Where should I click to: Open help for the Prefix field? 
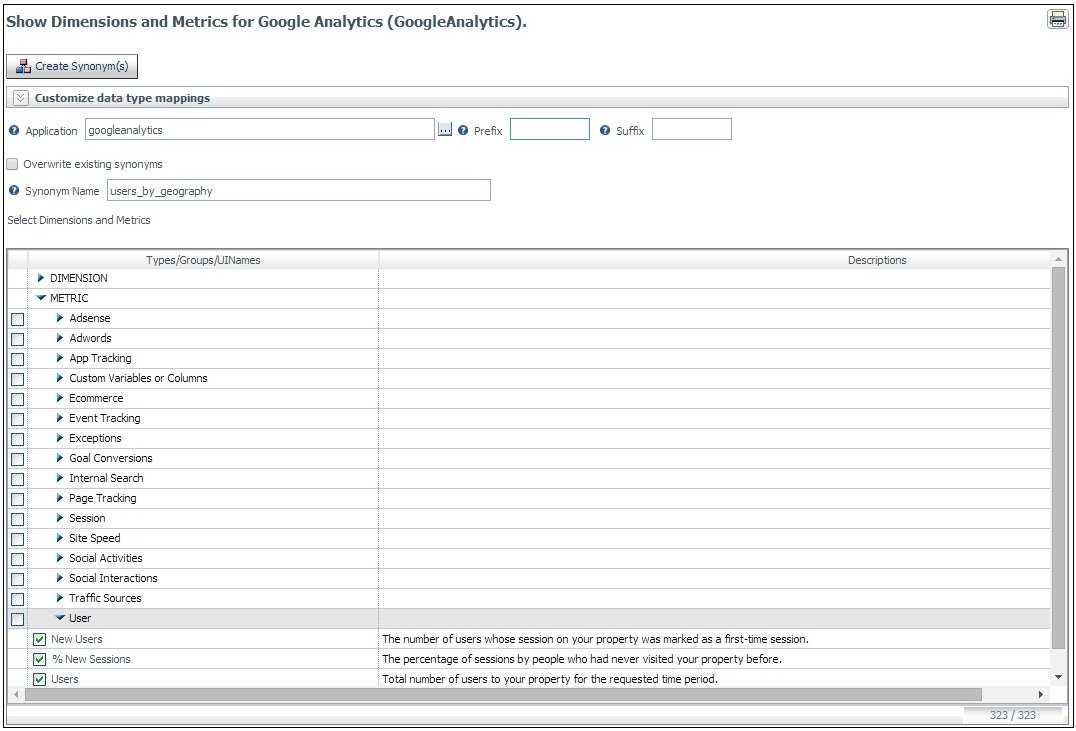click(463, 130)
